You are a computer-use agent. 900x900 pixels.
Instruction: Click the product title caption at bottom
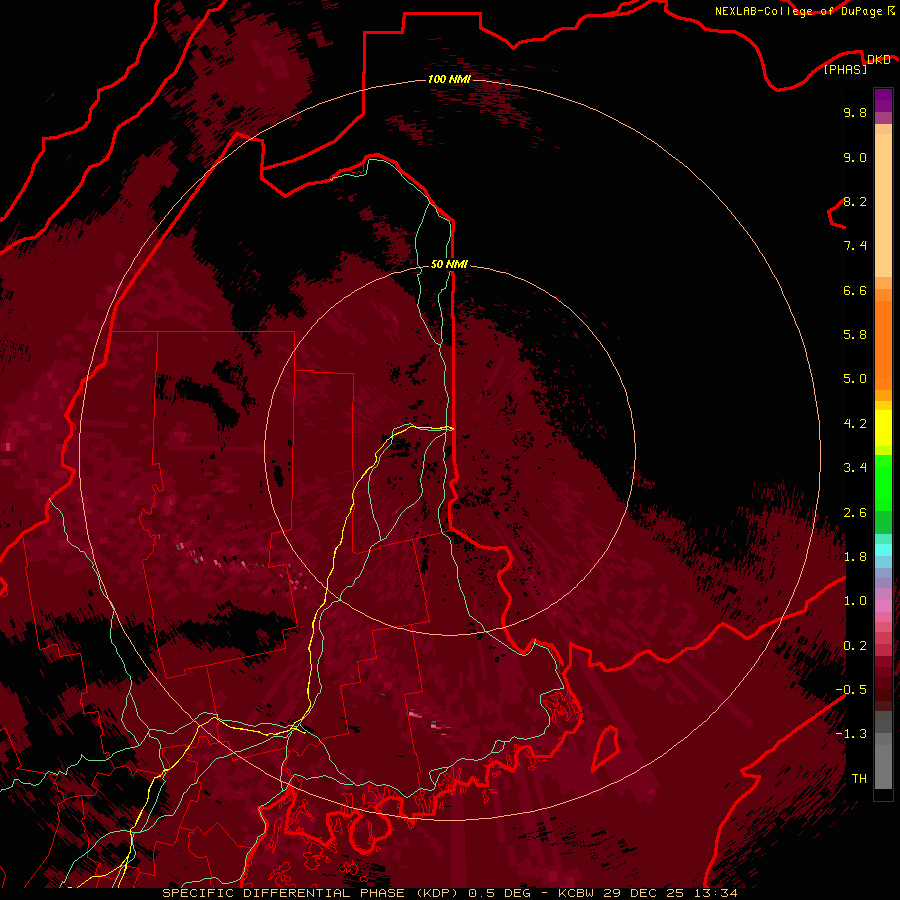[x=449, y=893]
